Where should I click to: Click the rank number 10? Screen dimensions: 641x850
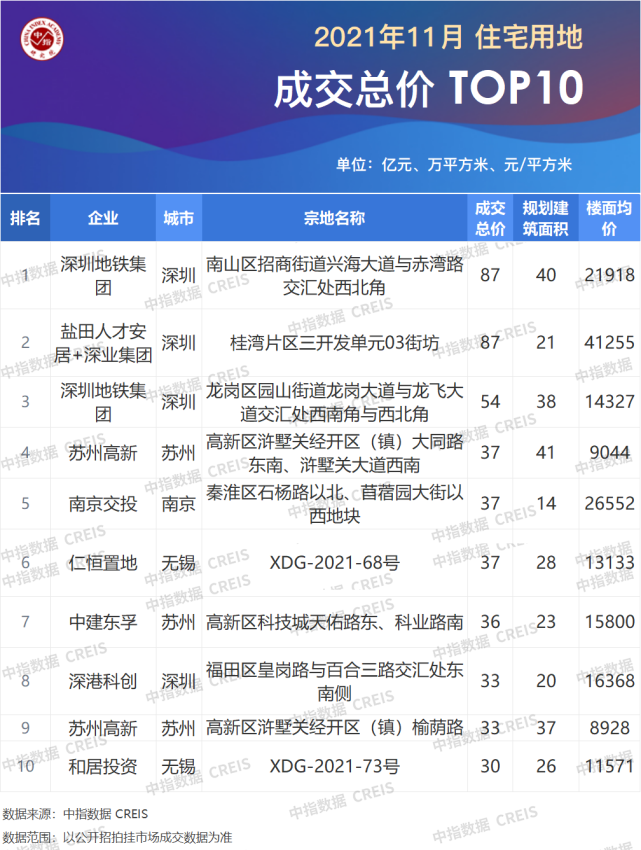point(25,766)
